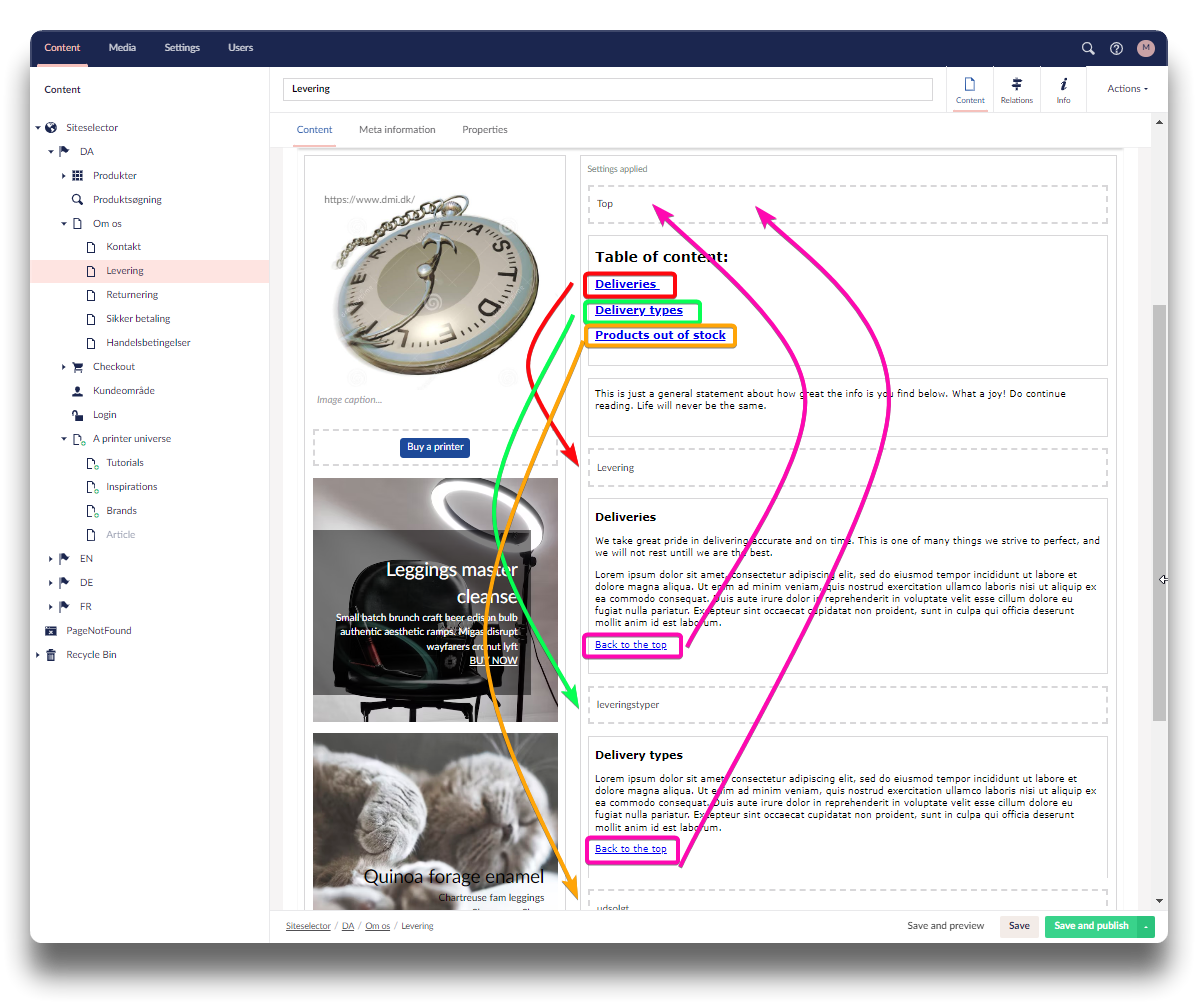1198x1005 pixels.
Task: Click the Levering page name field
Action: coord(607,89)
